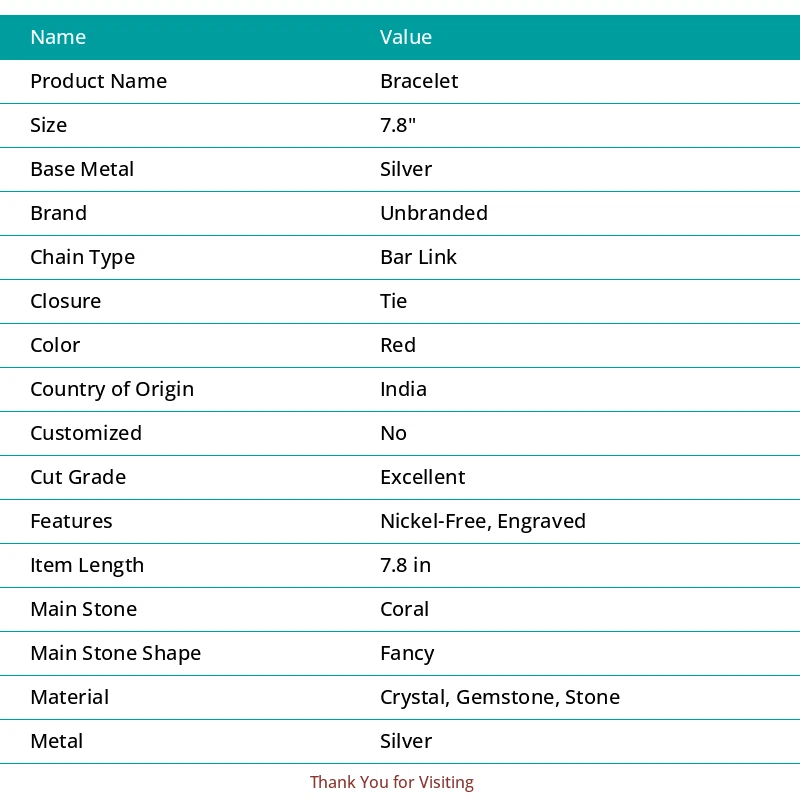Click the Bracelet value cell
The height and width of the screenshot is (800, 800).
tap(419, 81)
